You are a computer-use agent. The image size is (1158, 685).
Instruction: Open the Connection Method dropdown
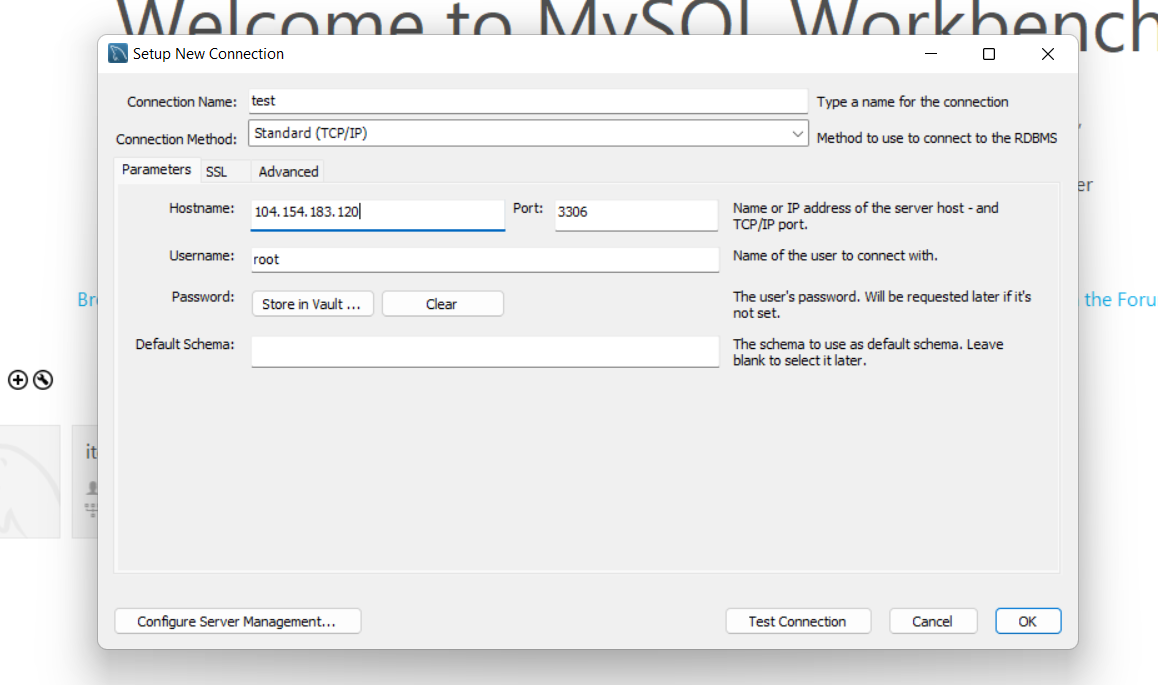528,134
